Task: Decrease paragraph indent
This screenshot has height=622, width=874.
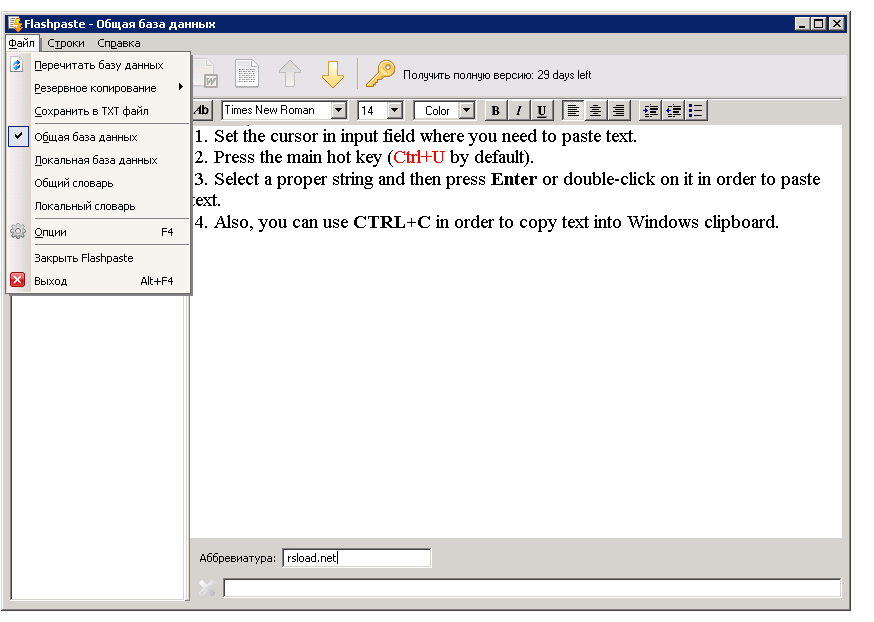Action: click(673, 110)
